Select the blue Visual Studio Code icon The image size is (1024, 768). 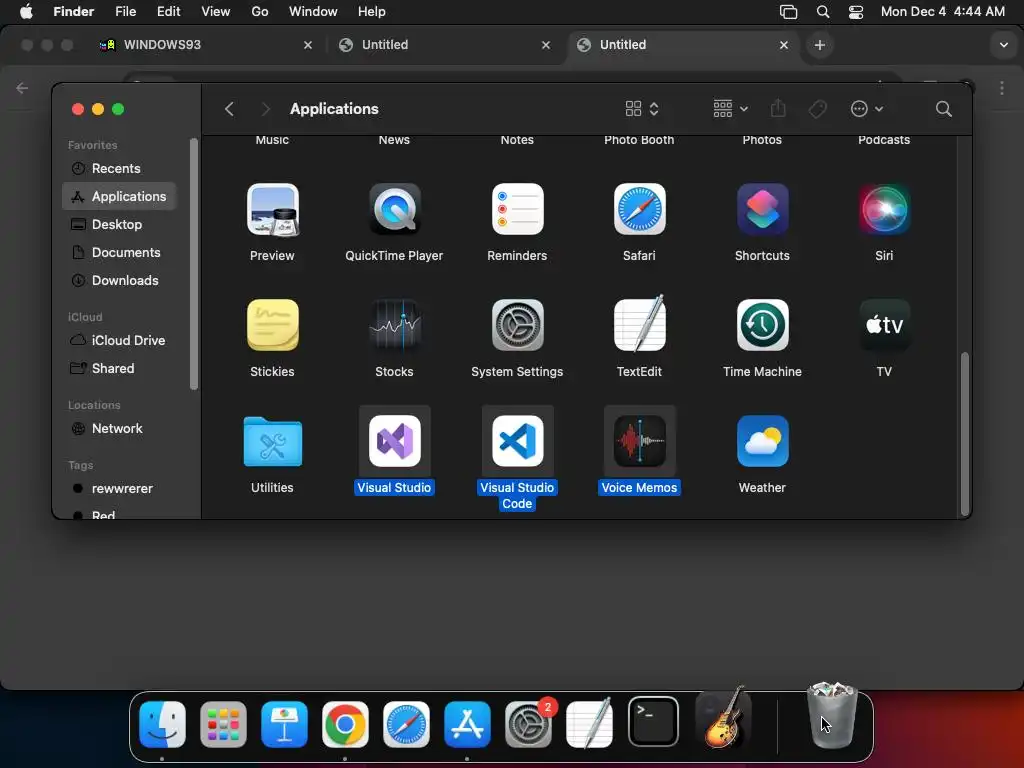[x=517, y=441]
